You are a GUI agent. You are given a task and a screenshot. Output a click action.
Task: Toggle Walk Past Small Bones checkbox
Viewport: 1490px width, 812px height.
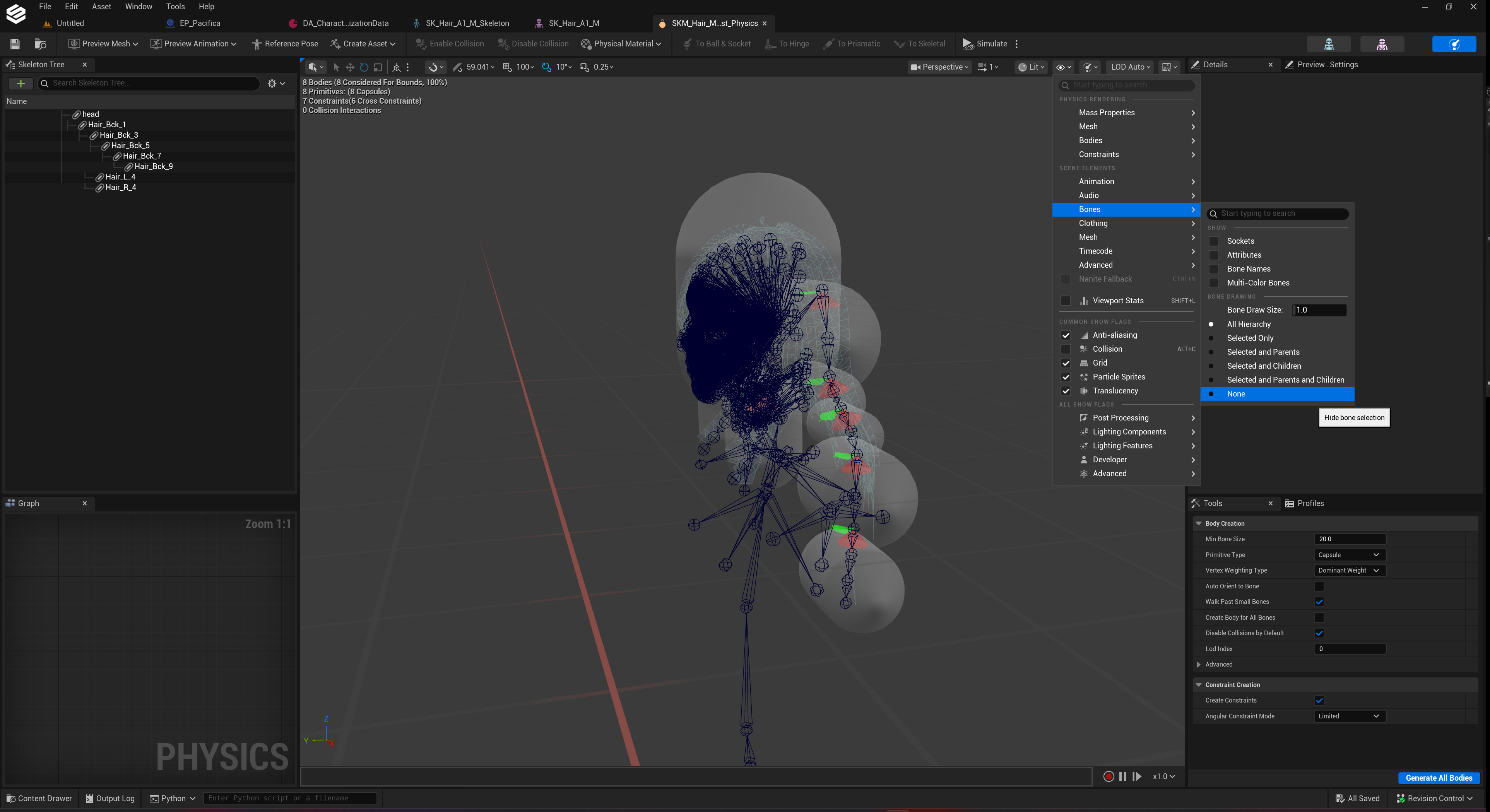(1319, 602)
